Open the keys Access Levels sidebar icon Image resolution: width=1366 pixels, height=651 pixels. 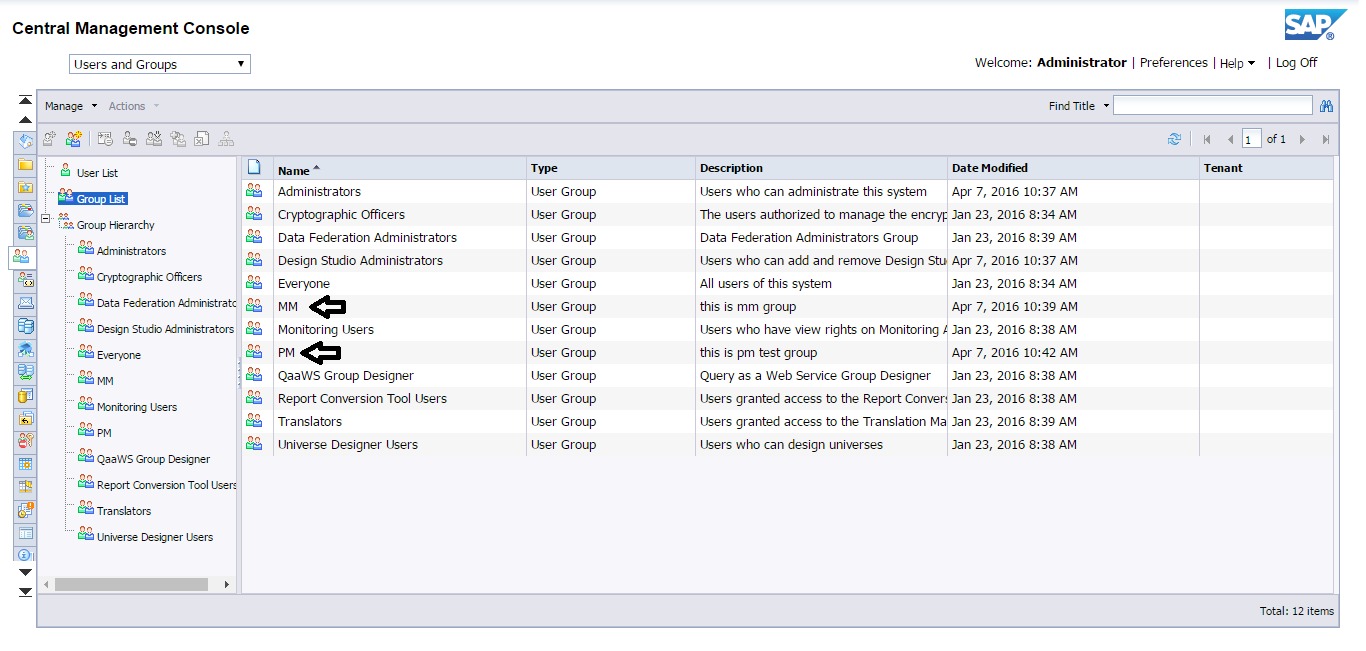pos(25,440)
